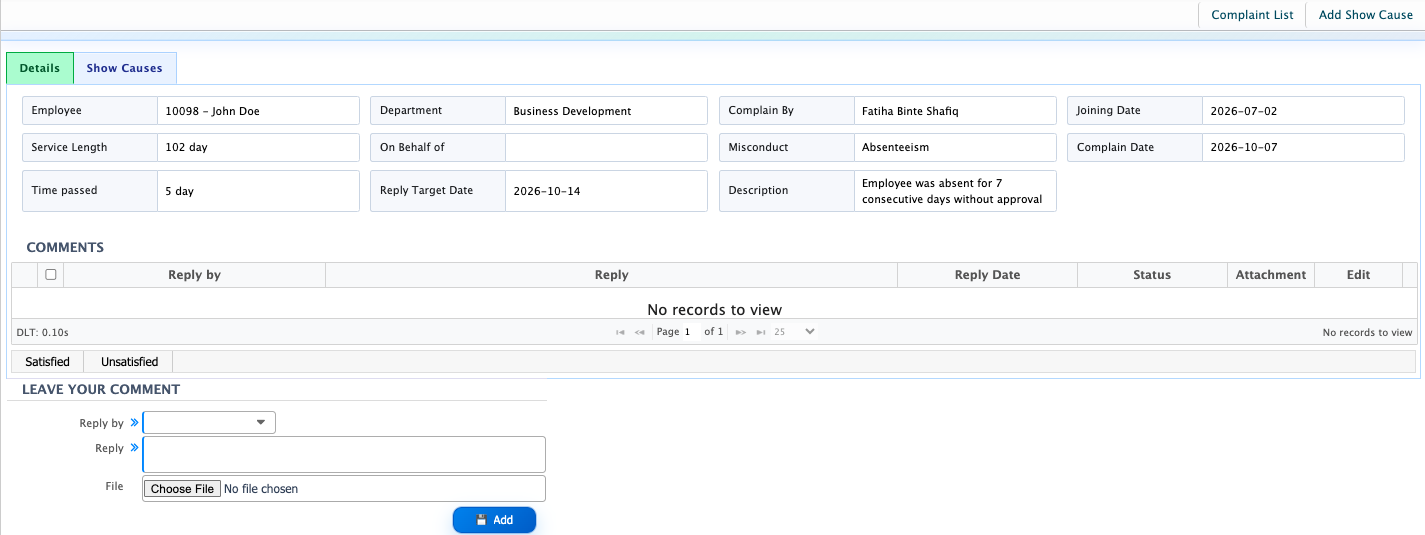Switch to the Show Causes tab
This screenshot has width=1425, height=535.
tap(124, 68)
